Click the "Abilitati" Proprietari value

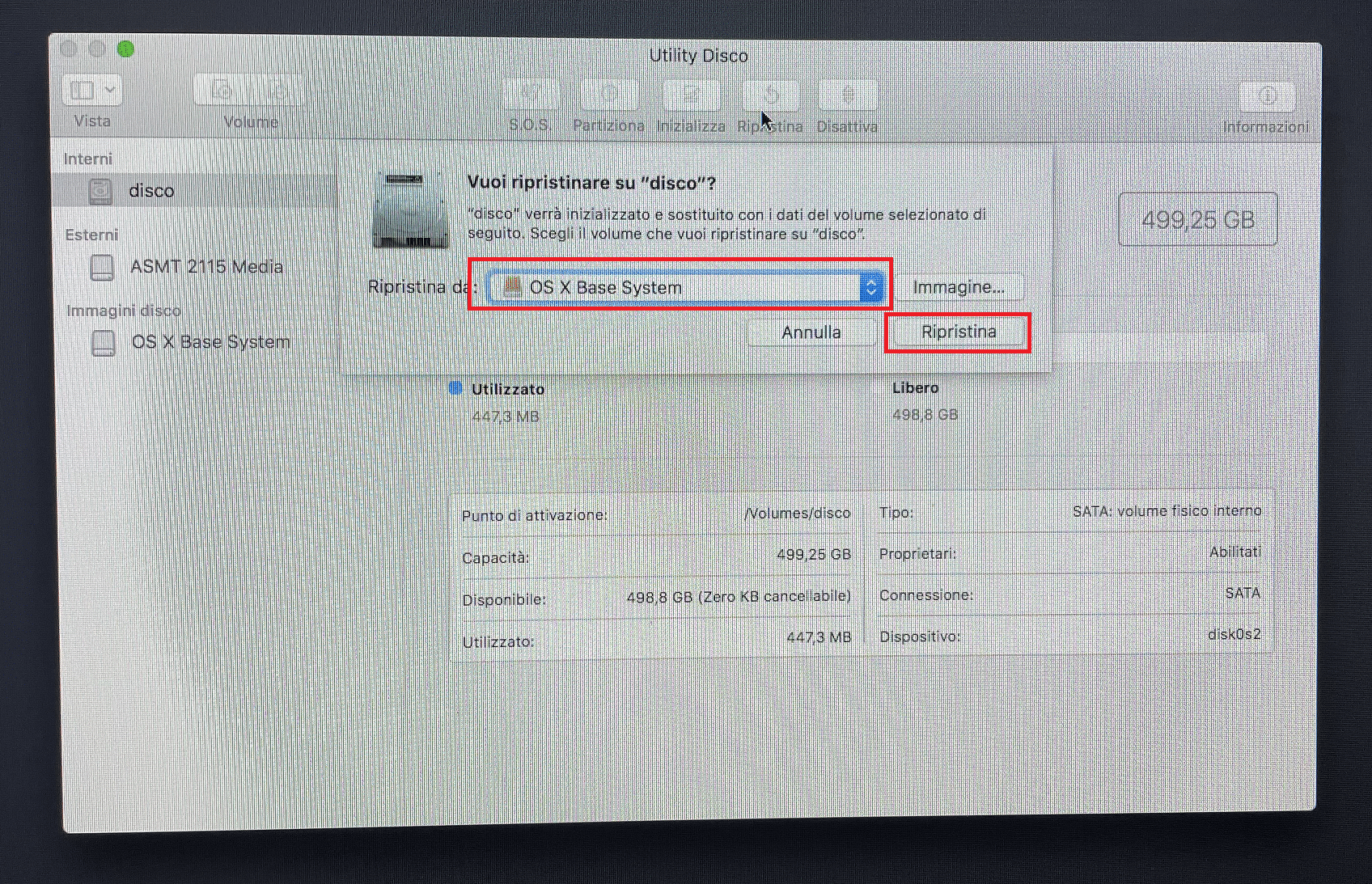pos(1235,552)
